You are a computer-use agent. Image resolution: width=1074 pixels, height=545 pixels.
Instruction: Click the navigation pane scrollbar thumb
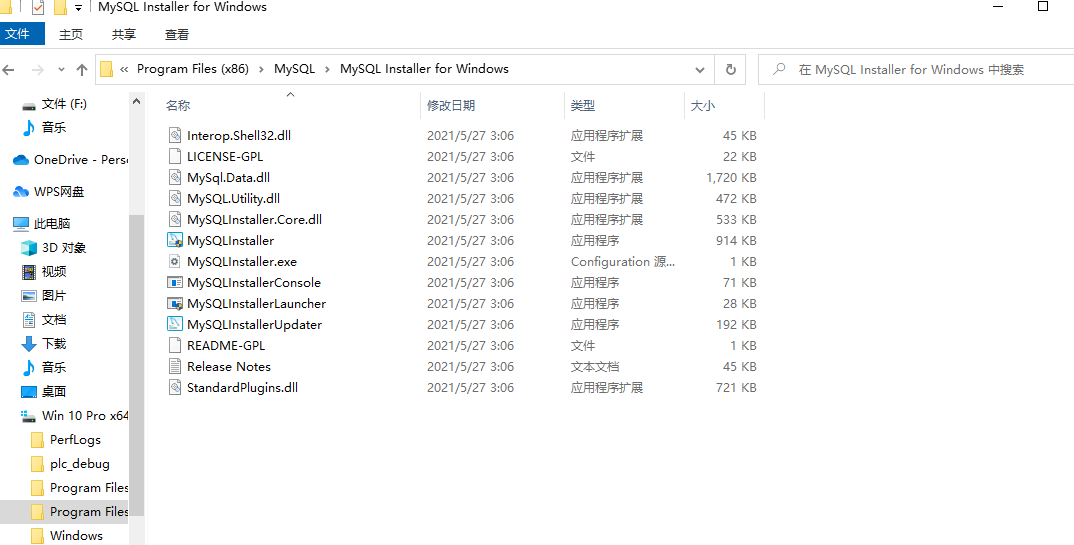coord(136,365)
